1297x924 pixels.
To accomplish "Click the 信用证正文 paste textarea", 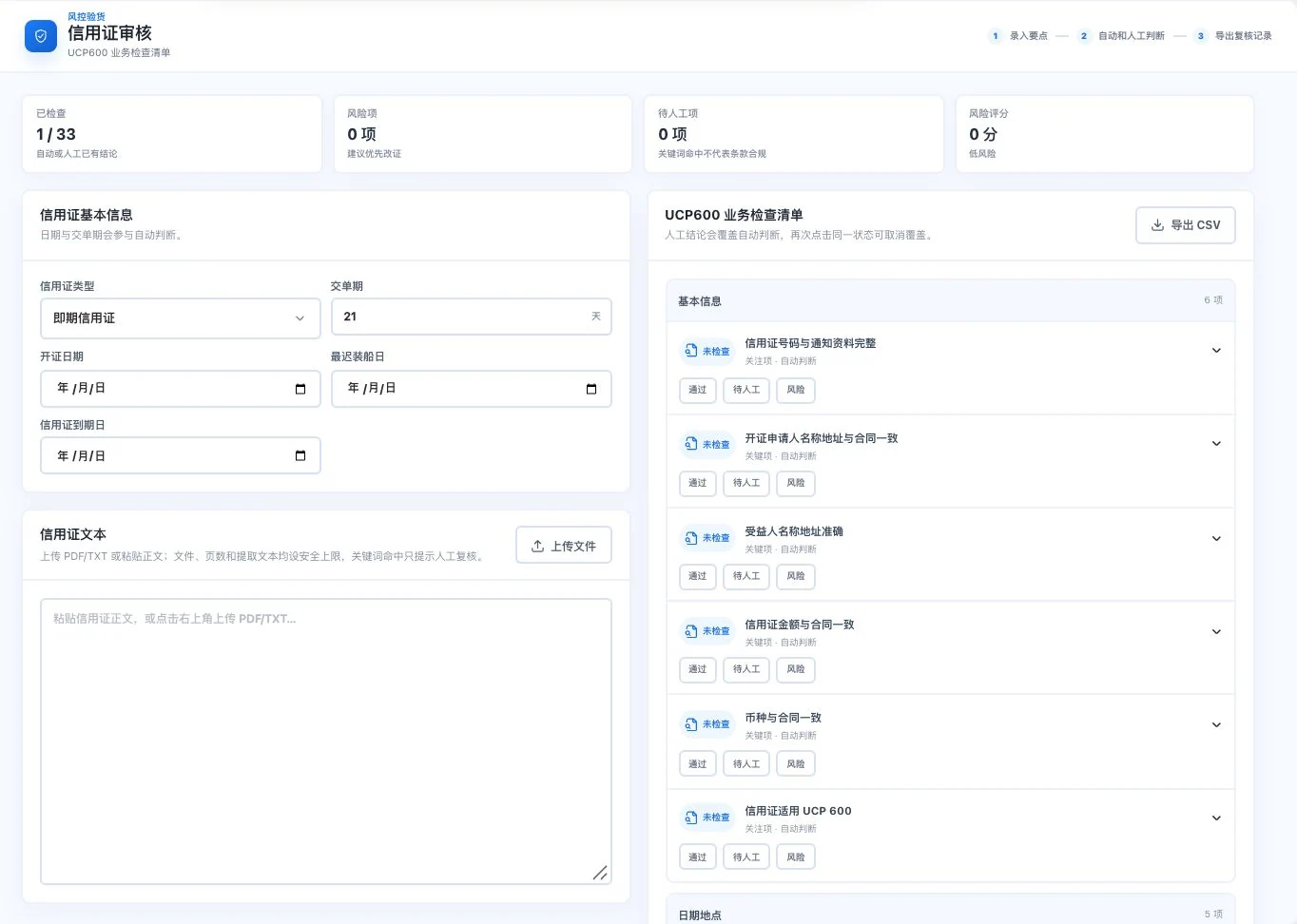I will [x=326, y=741].
